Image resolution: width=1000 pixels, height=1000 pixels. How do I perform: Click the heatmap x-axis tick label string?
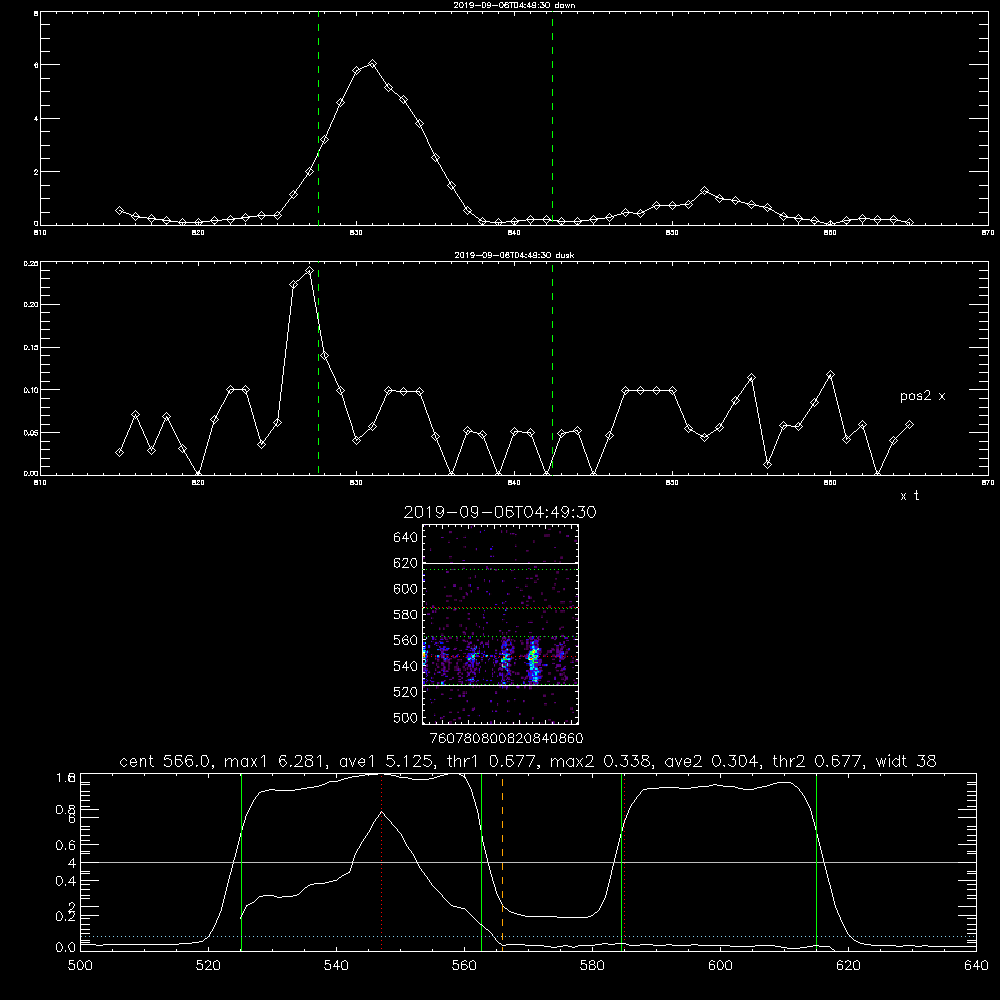click(x=506, y=738)
